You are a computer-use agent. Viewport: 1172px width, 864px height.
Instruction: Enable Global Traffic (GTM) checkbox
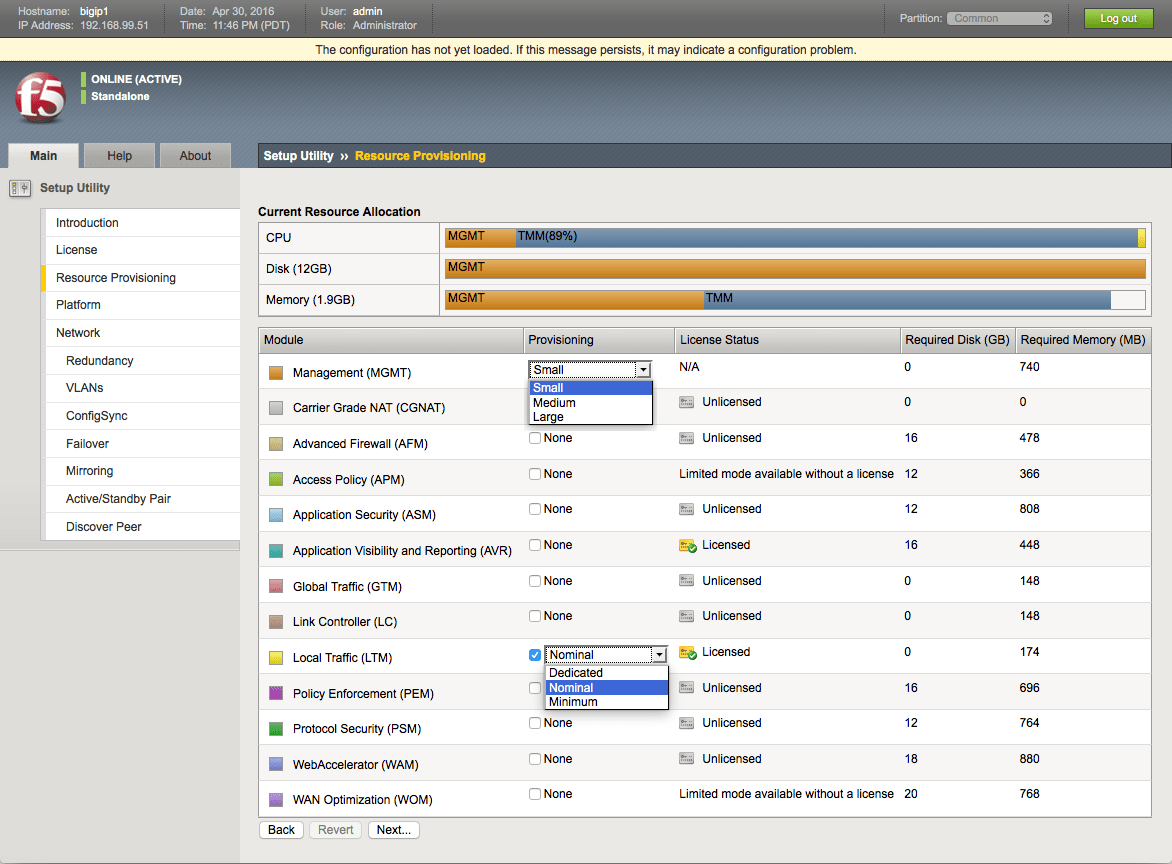pos(535,581)
